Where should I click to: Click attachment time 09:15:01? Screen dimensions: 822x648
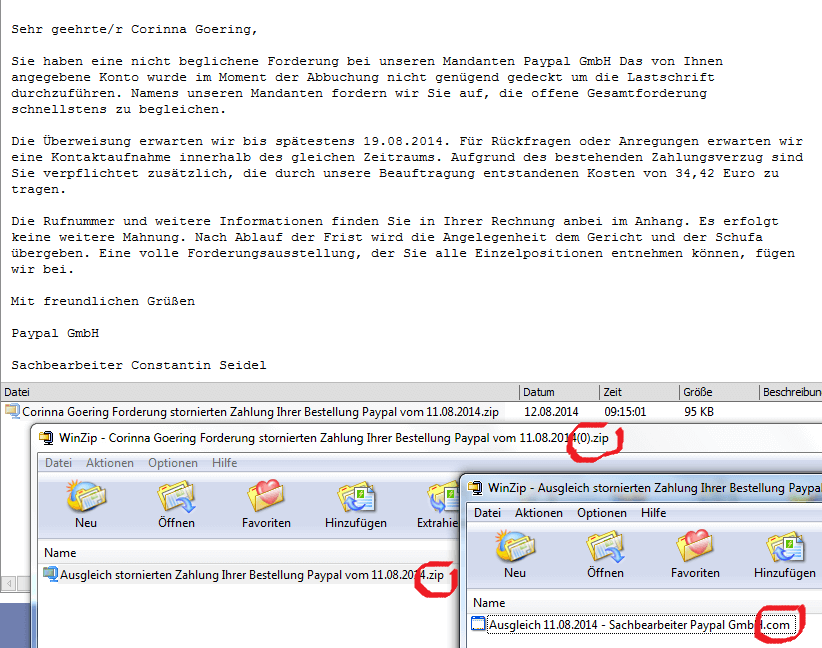pos(625,412)
